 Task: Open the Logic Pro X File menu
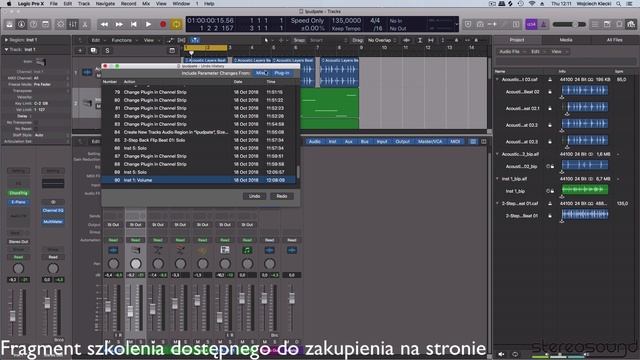[x=53, y=4]
